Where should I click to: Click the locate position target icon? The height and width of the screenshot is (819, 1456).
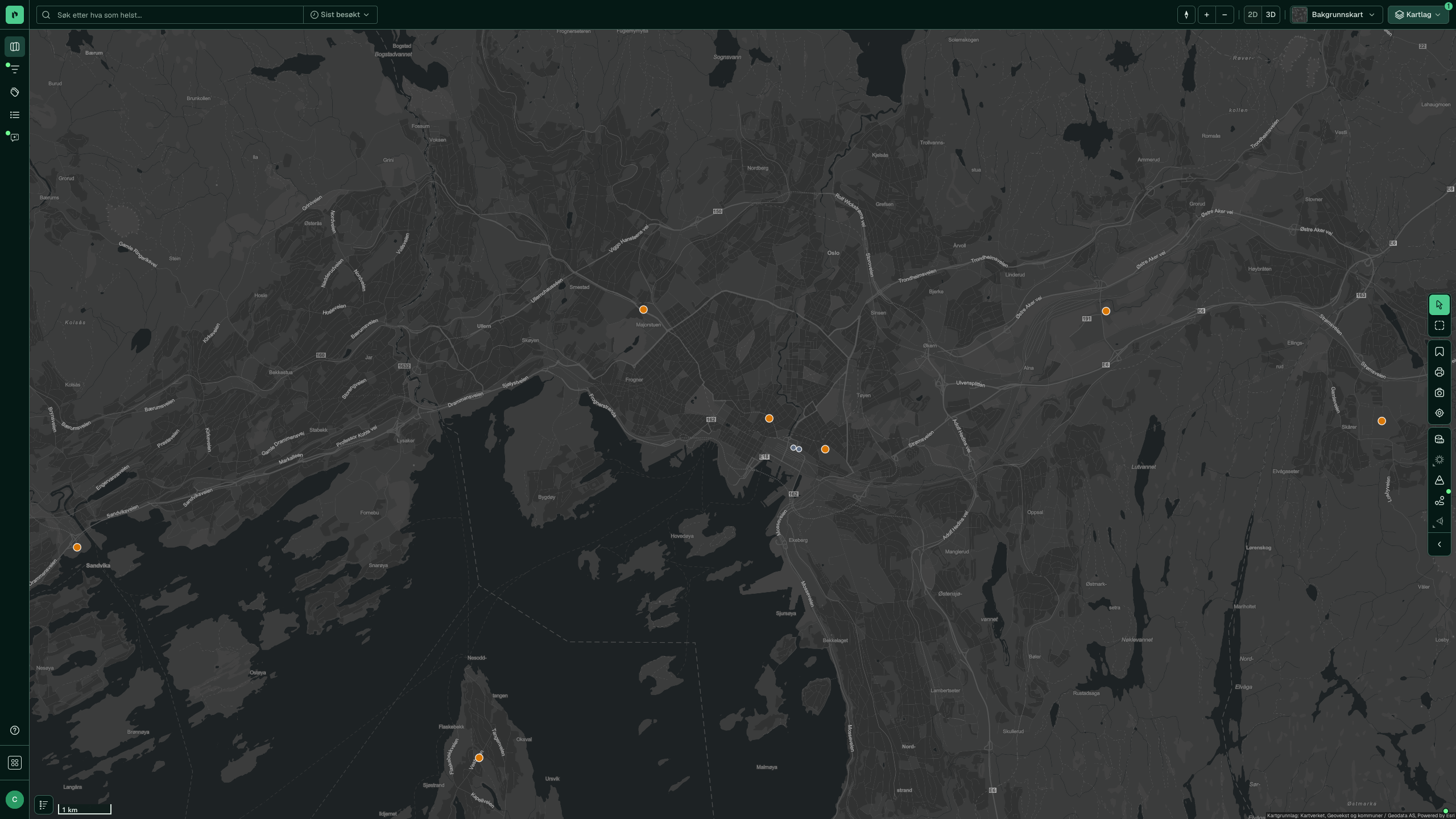[1440, 413]
